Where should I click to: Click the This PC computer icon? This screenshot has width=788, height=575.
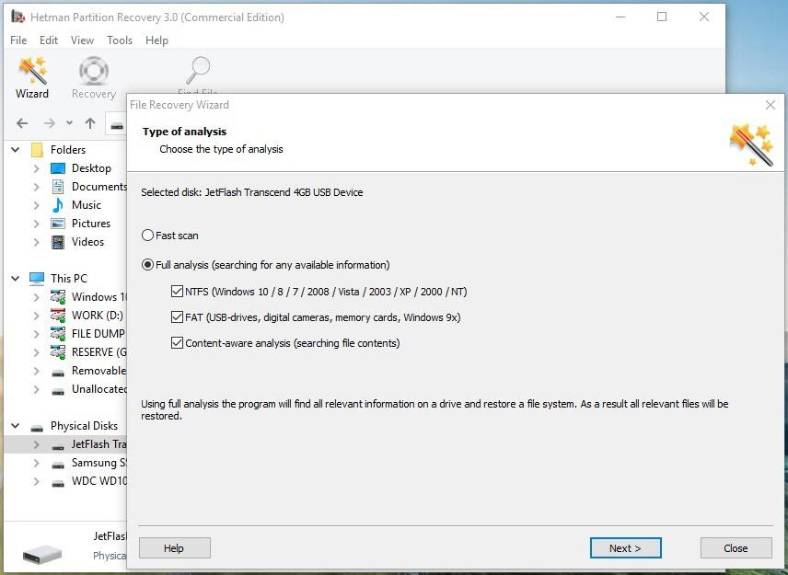(x=37, y=278)
